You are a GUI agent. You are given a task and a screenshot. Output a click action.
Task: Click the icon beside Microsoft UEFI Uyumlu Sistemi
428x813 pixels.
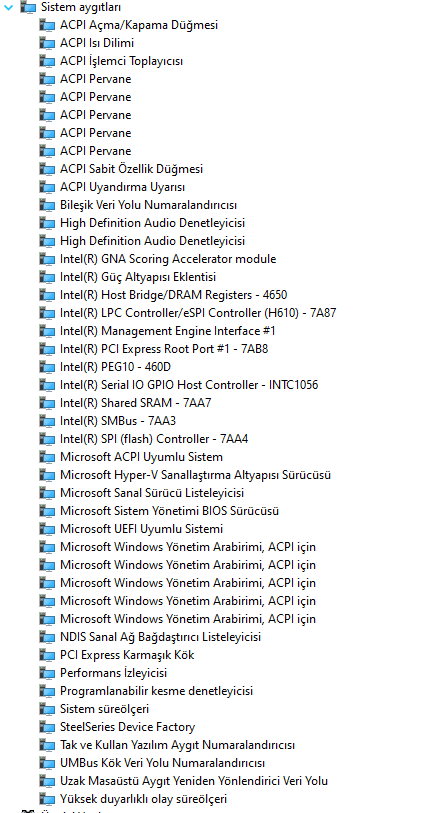point(47,529)
